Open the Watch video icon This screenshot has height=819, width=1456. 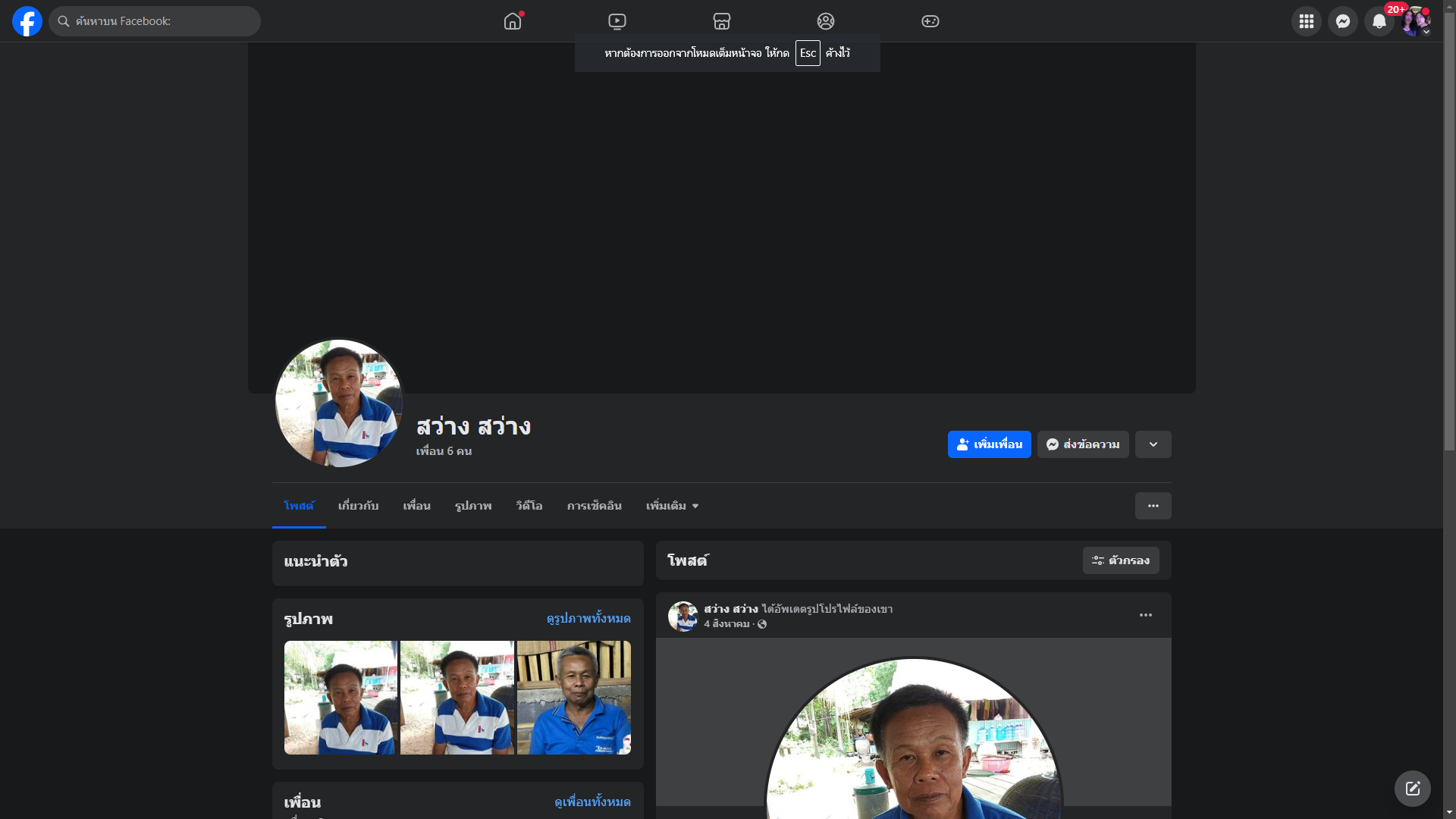click(617, 21)
